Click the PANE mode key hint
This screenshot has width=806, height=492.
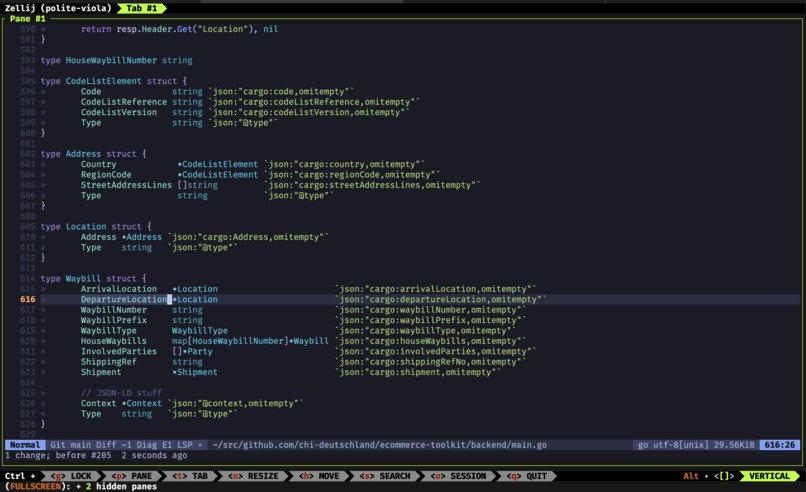click(132, 476)
